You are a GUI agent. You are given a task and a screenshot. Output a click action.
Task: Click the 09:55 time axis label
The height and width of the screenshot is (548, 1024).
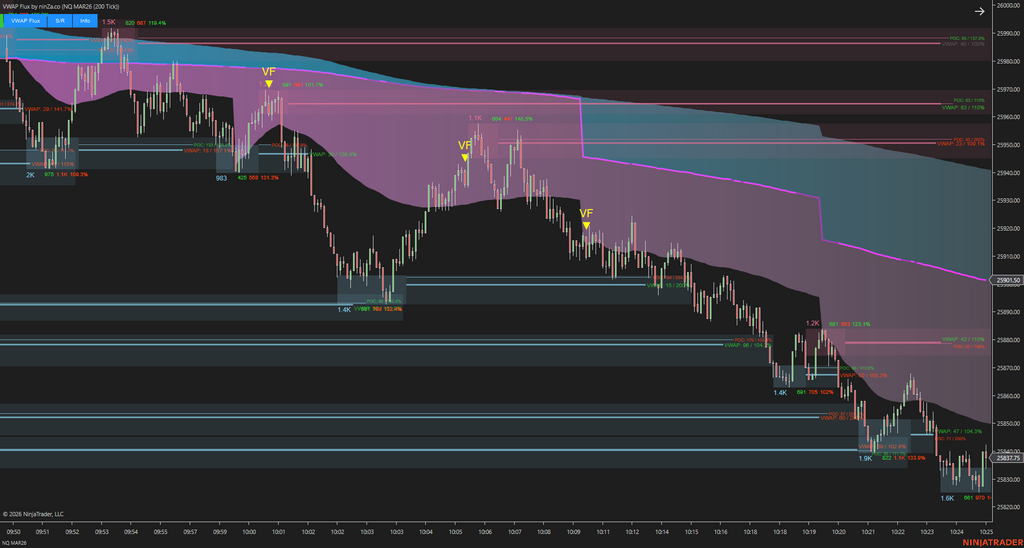click(160, 532)
